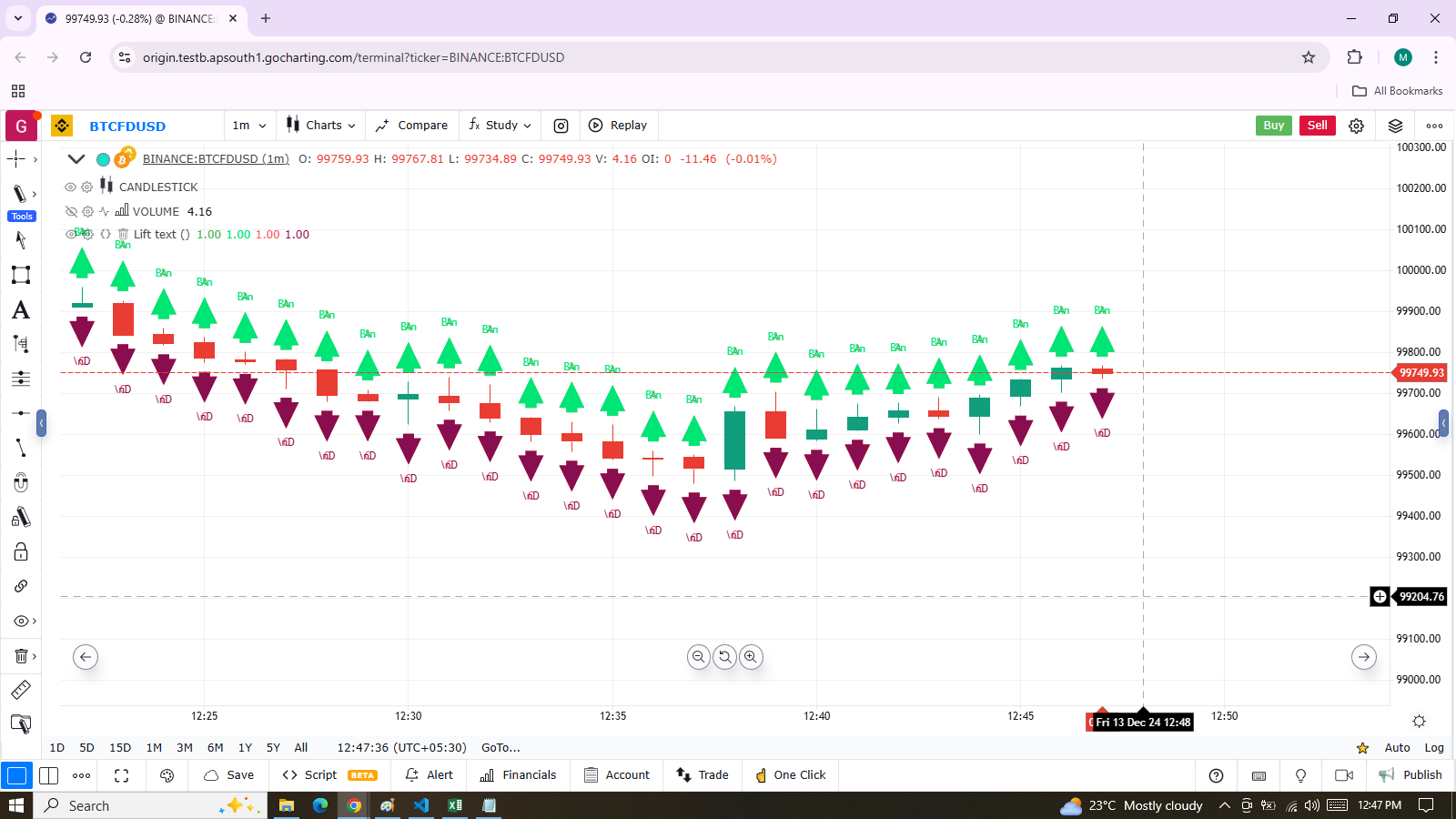Click the screenshot camera icon

pyautogui.click(x=561, y=126)
